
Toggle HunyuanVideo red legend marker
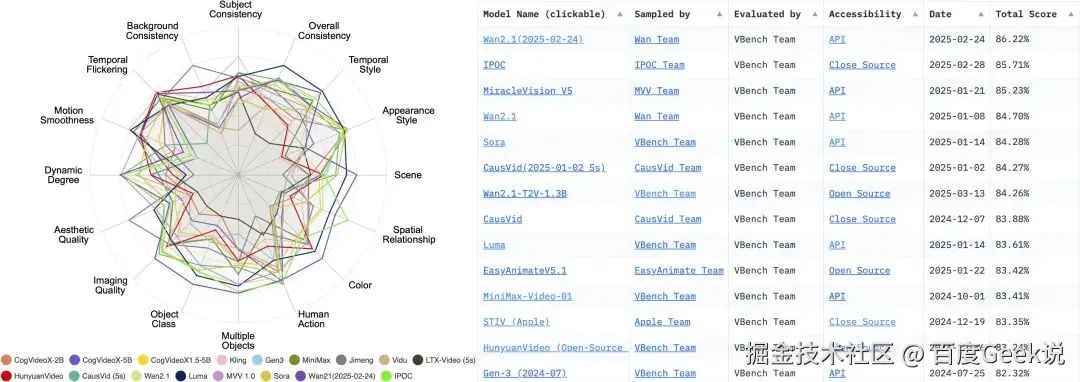(6, 376)
